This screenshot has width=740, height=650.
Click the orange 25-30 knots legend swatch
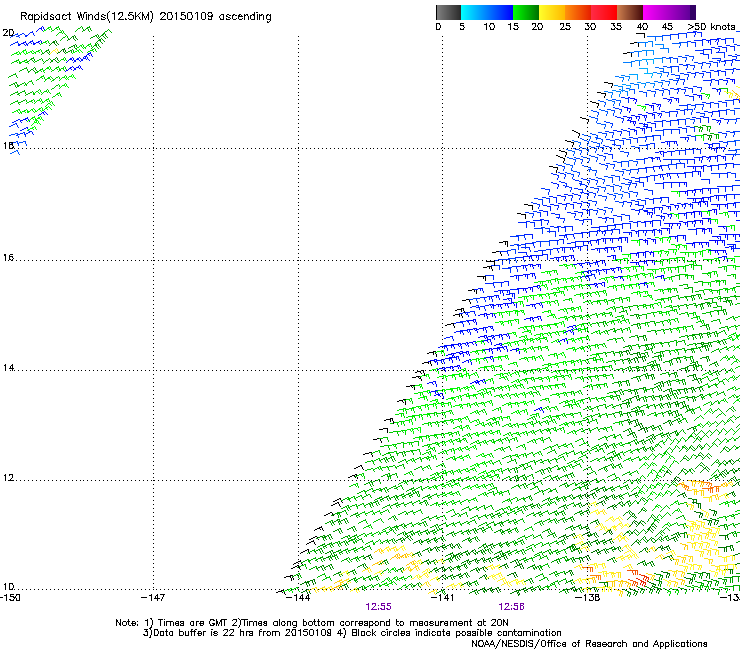(x=578, y=12)
